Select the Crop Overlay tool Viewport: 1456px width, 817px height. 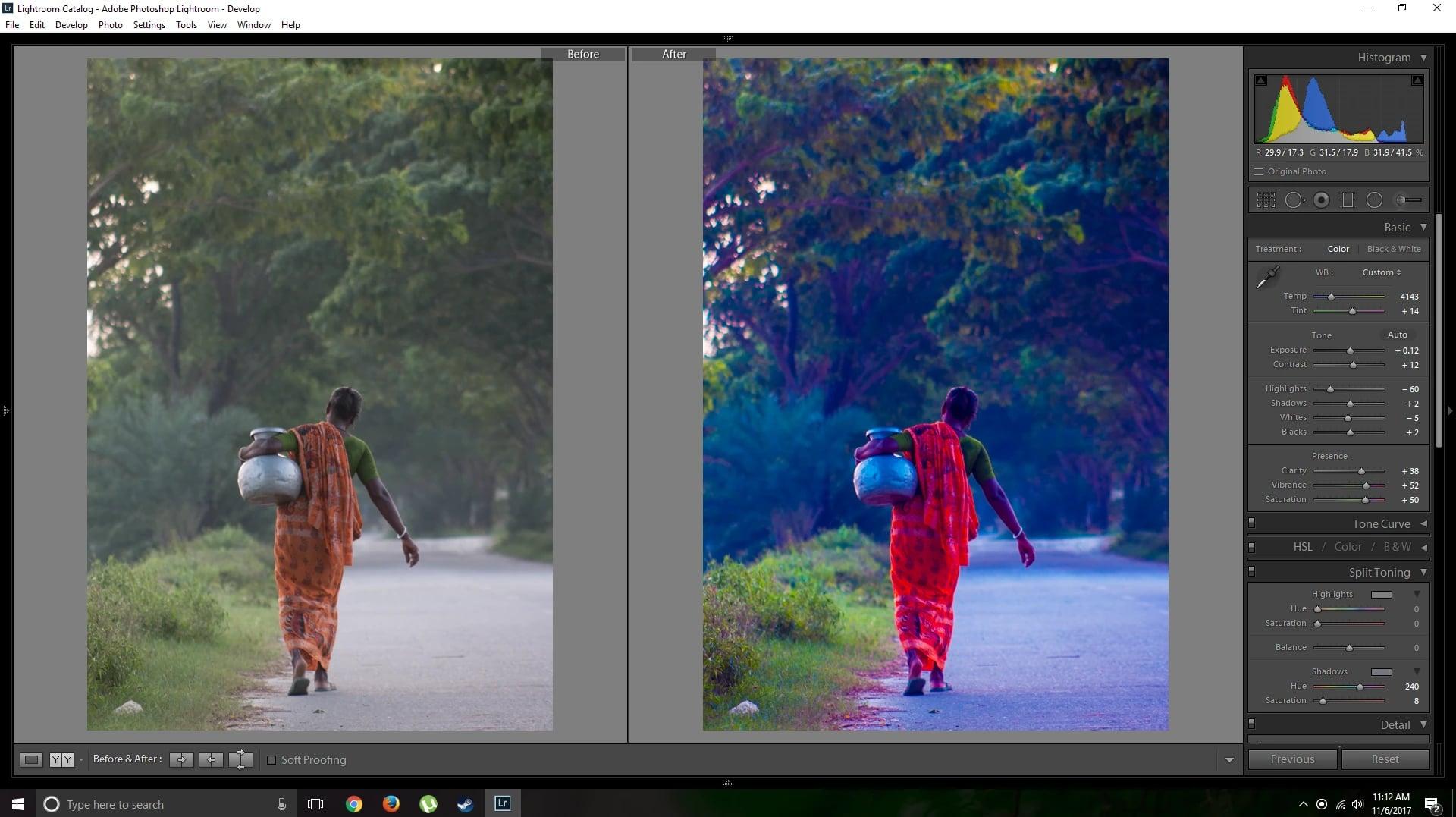[x=1266, y=200]
